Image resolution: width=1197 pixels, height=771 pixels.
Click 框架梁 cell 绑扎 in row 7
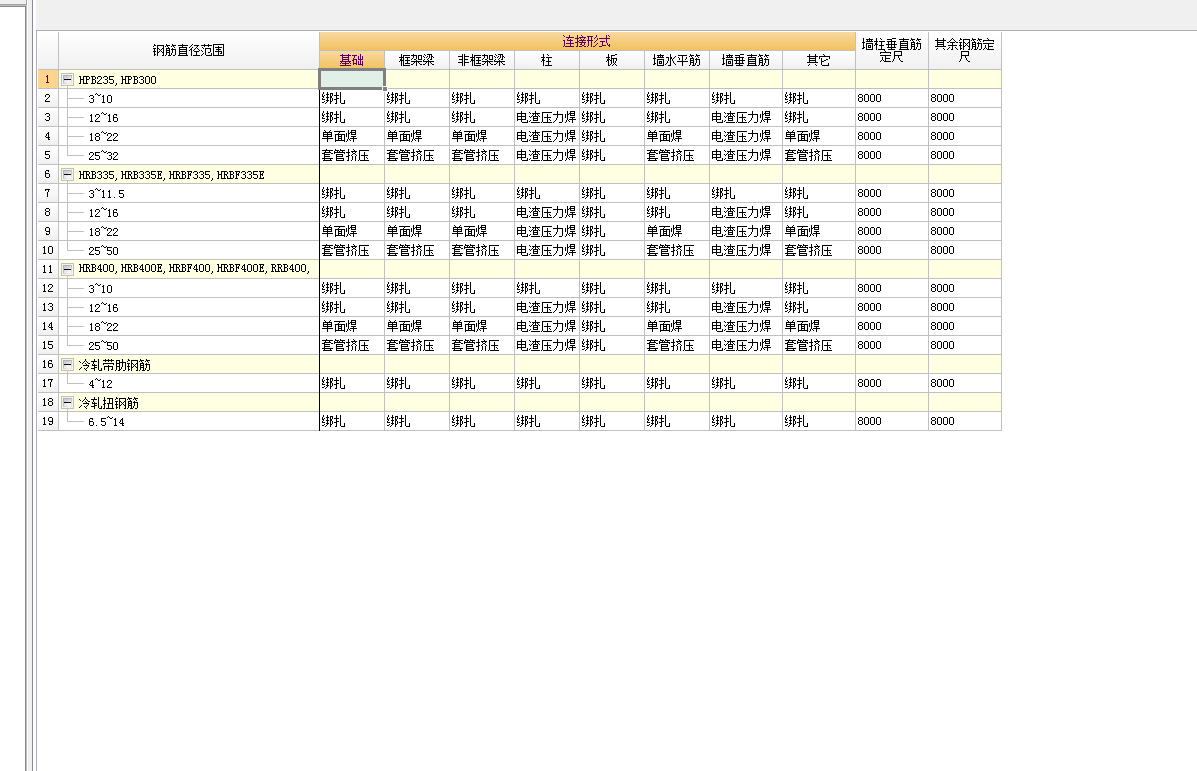click(417, 193)
